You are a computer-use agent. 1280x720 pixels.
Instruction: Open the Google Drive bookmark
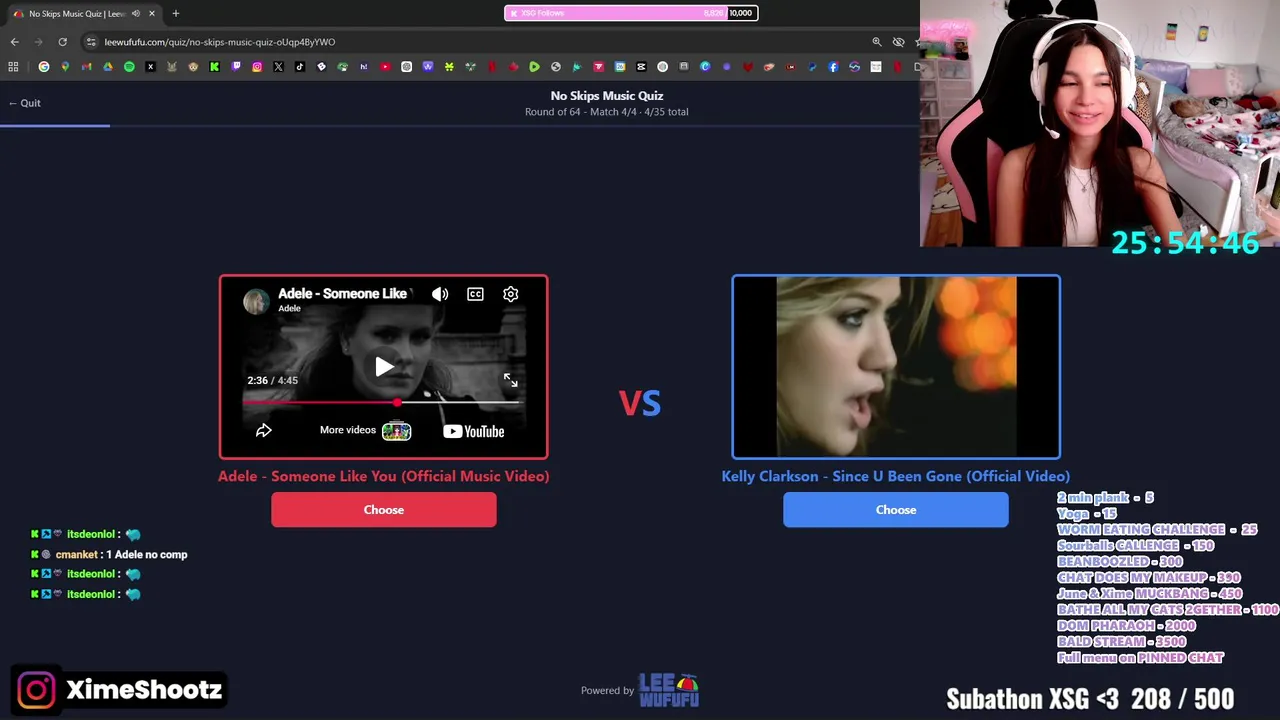point(108,67)
